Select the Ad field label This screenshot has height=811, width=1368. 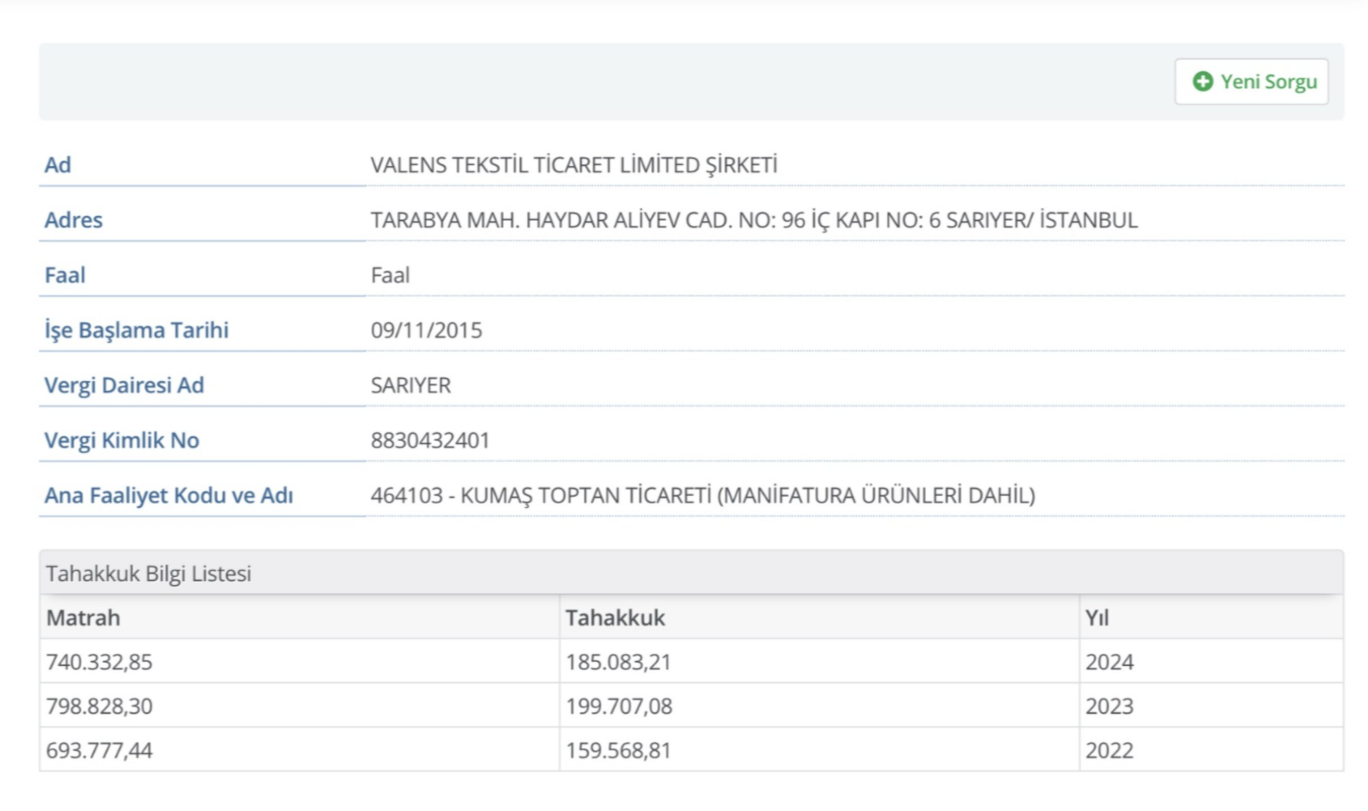click(x=58, y=165)
